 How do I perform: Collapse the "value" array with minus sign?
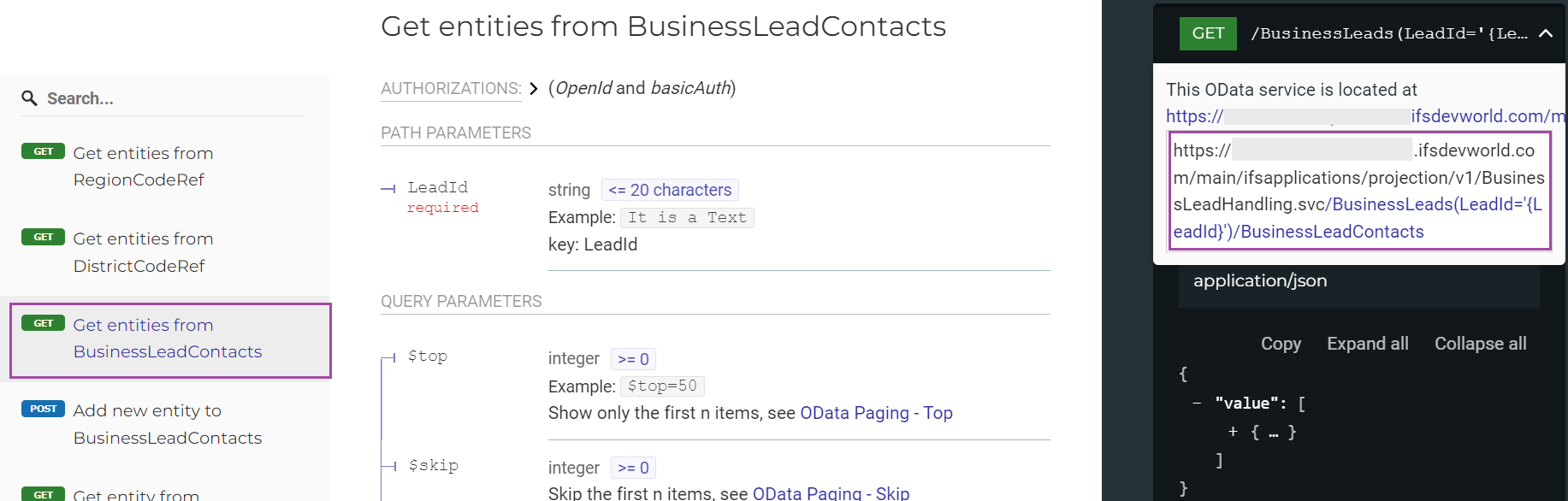pyautogui.click(x=1197, y=404)
